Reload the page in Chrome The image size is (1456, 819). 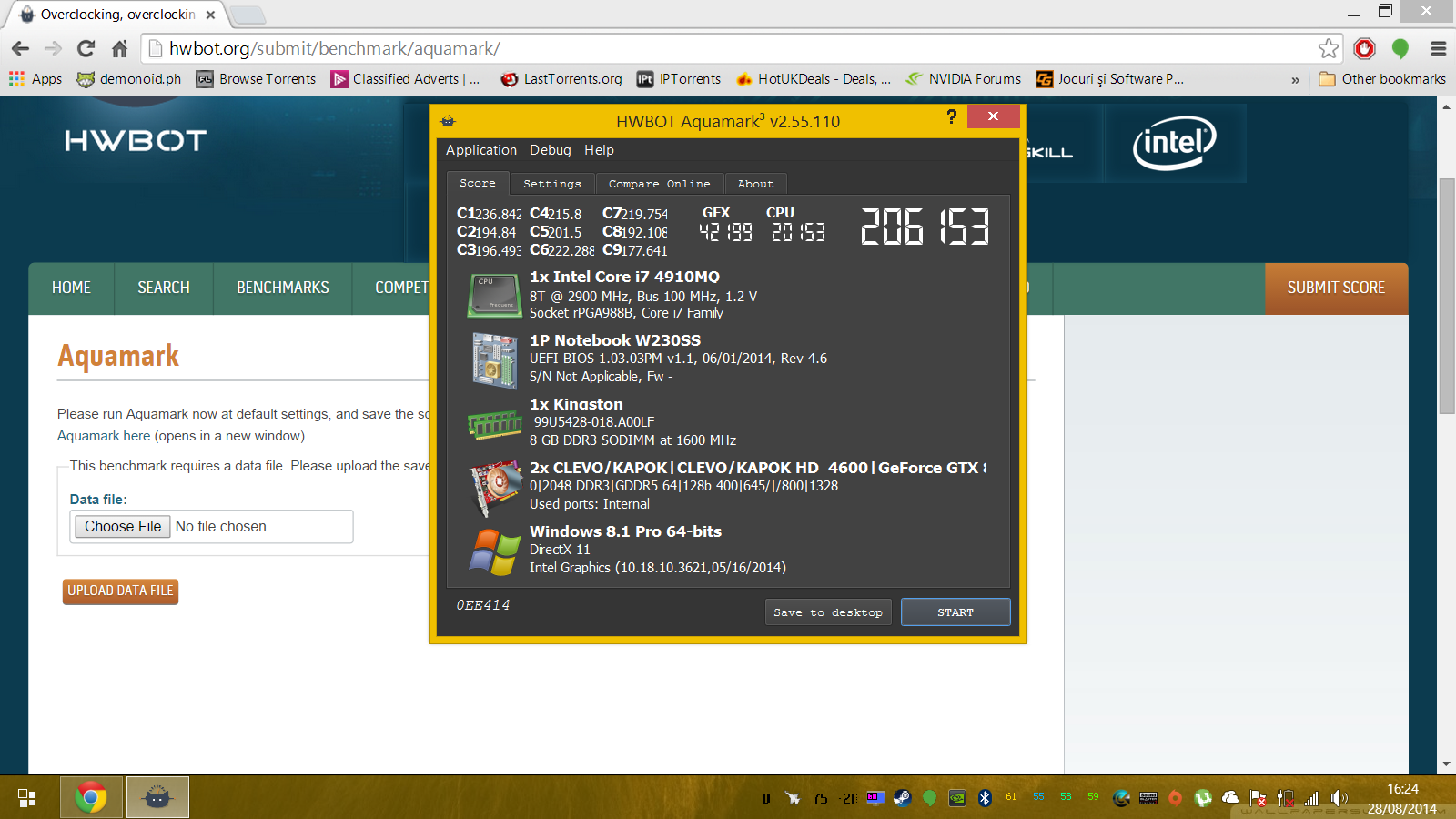tap(86, 48)
